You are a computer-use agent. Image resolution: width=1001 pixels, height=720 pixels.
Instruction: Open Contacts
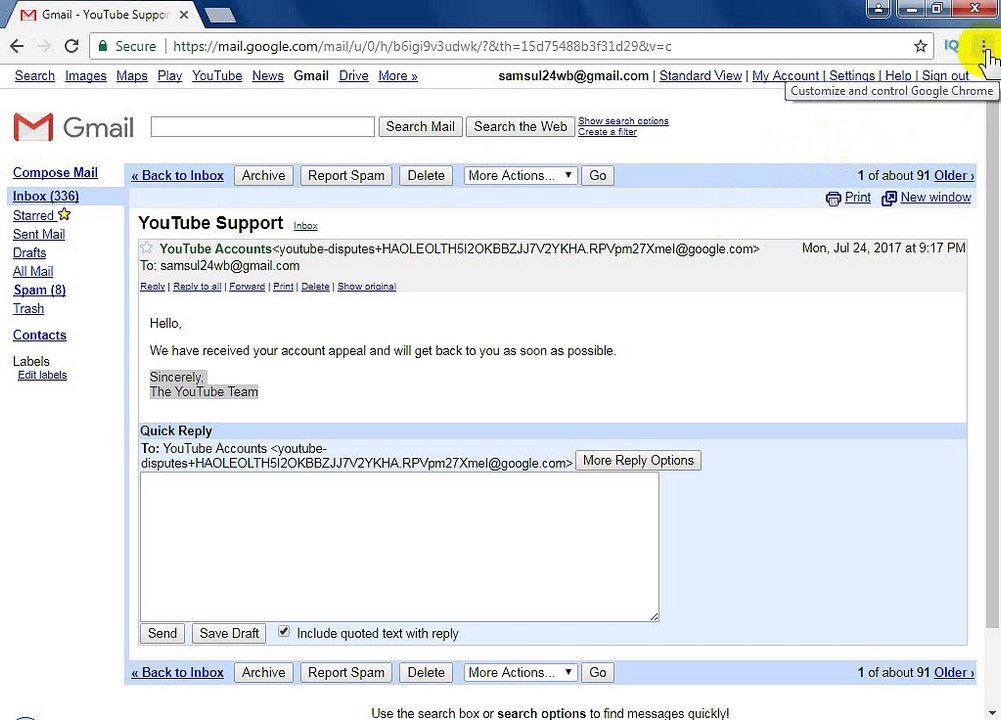pos(40,335)
